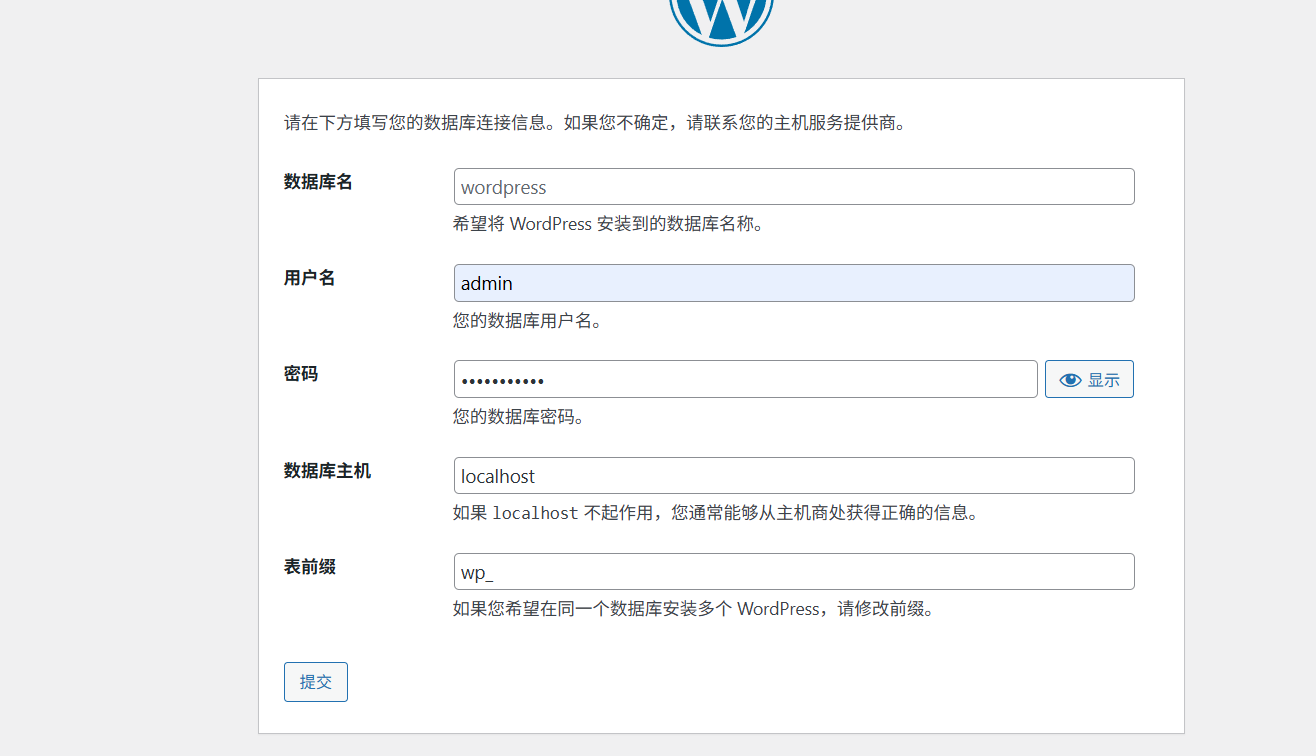Select the 用户名 field containing admin
The image size is (1316, 756).
point(794,283)
